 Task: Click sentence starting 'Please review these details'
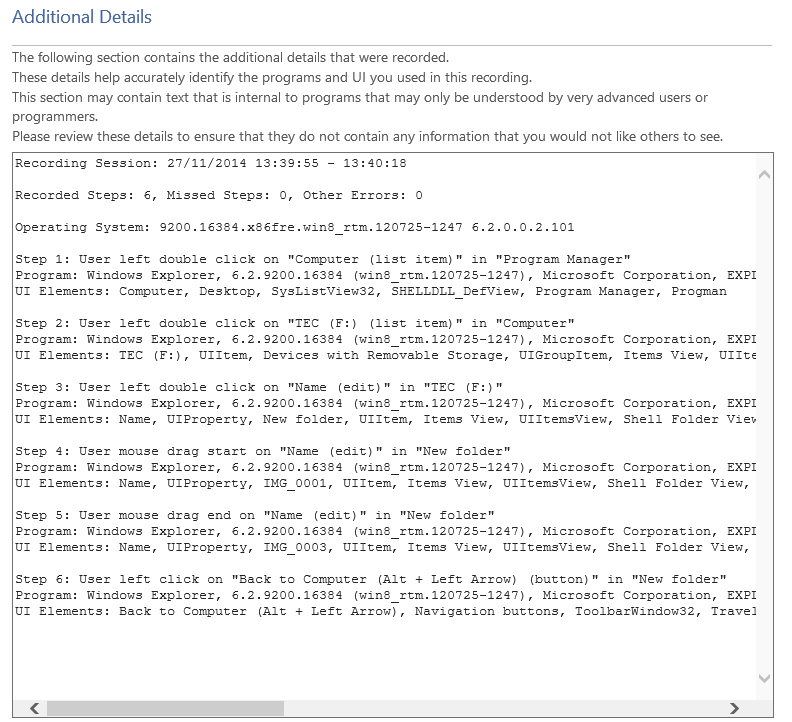tap(367, 136)
